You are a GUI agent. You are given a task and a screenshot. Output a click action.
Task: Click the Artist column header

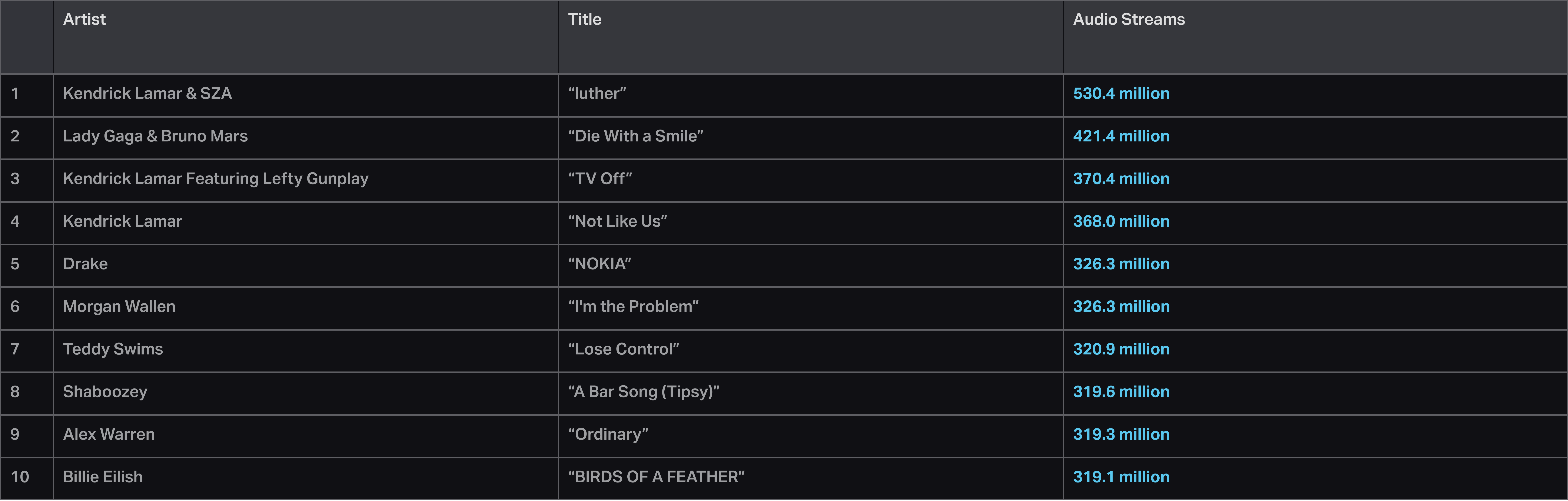(85, 20)
